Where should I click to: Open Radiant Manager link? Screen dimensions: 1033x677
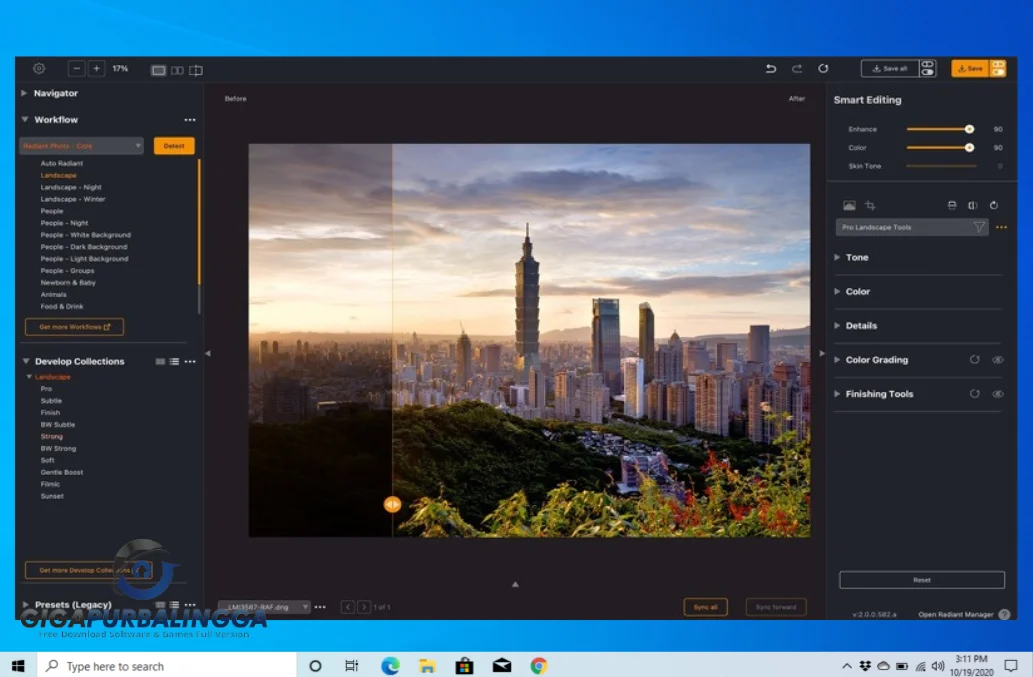point(956,614)
